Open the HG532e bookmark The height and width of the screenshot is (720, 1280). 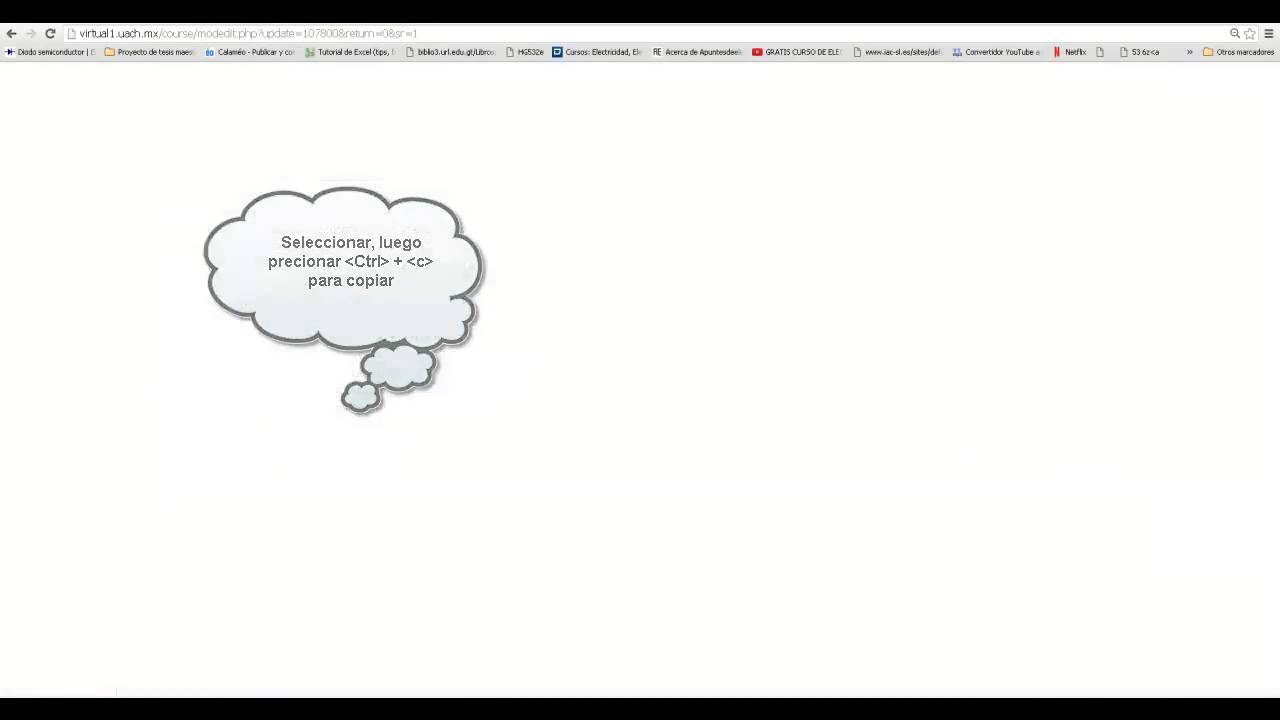[525, 52]
